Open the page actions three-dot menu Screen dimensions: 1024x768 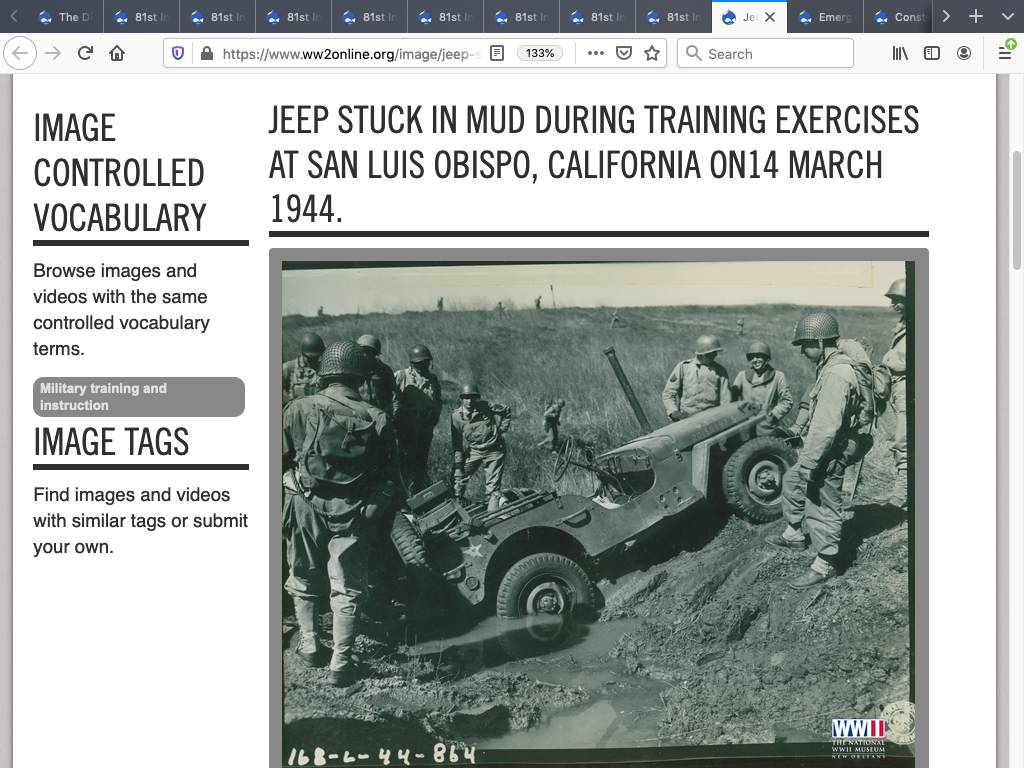(596, 54)
